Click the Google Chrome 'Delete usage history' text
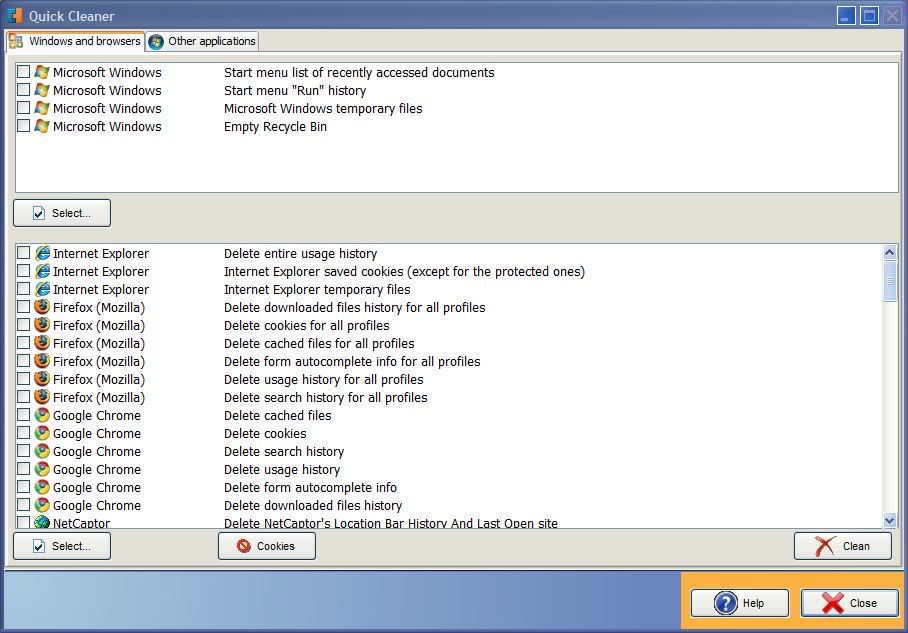The height and width of the screenshot is (633, 908). pos(282,469)
